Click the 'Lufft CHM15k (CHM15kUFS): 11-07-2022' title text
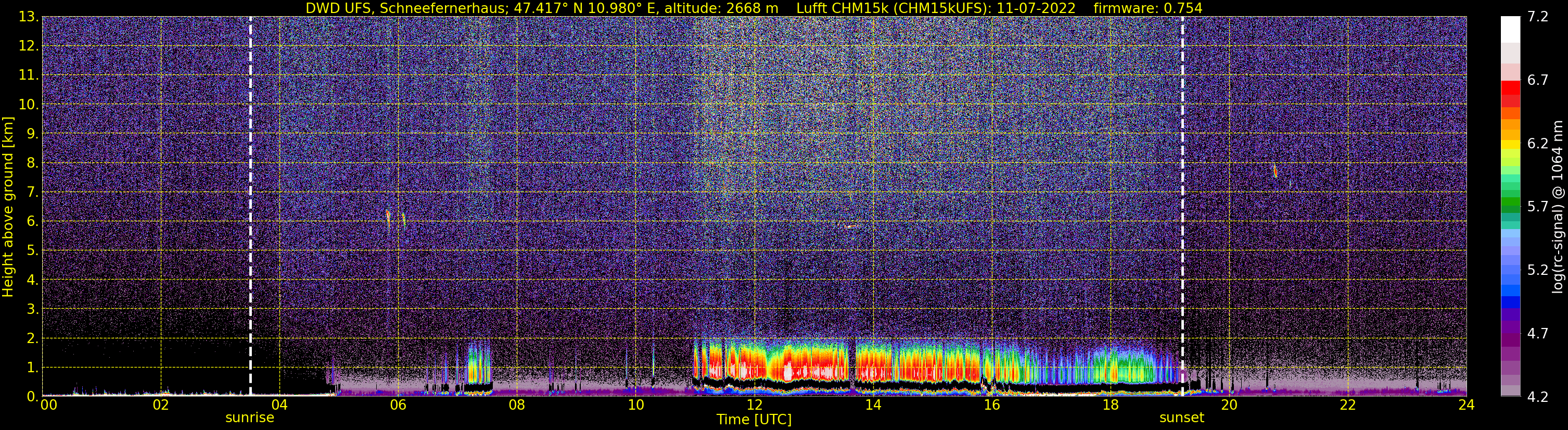This screenshot has height=430, width=1568. point(936,8)
